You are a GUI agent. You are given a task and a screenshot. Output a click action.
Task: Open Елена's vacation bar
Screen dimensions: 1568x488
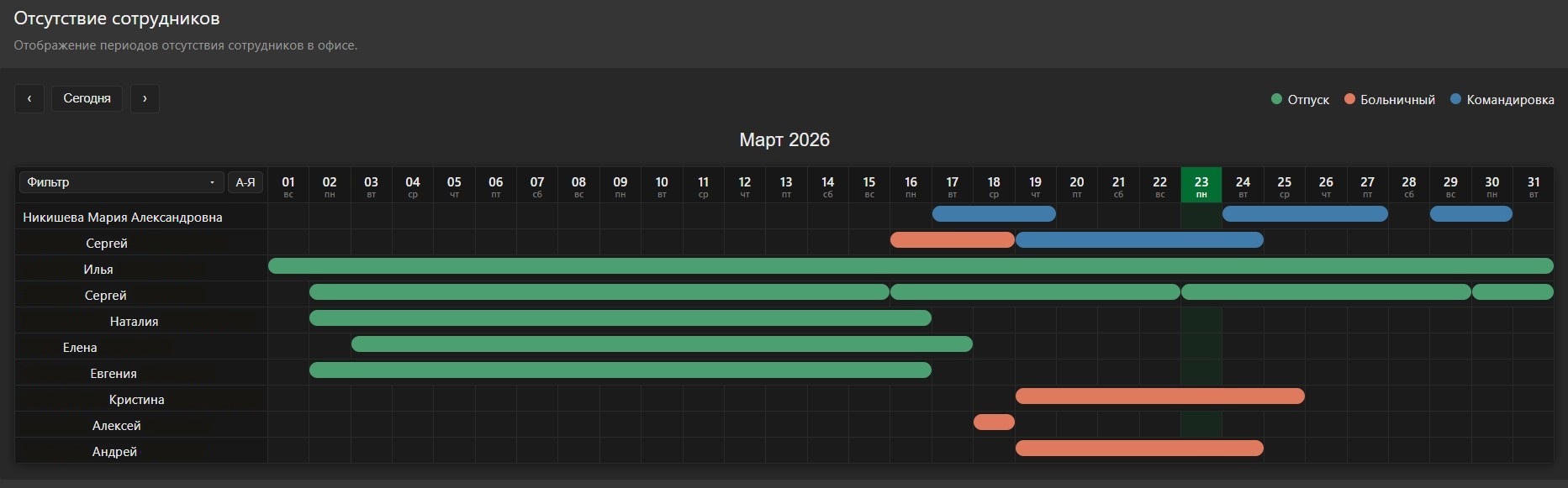point(662,344)
